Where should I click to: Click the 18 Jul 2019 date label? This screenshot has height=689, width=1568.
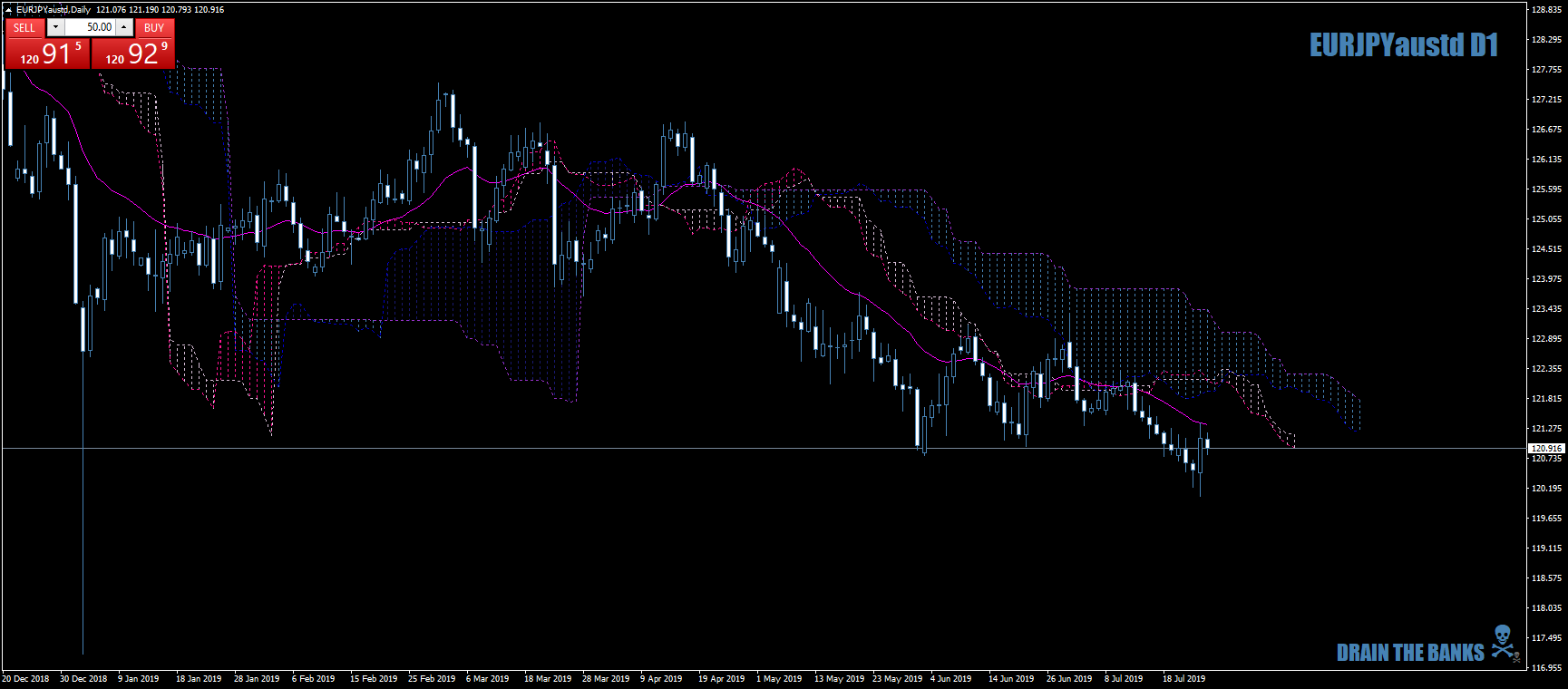click(1183, 678)
